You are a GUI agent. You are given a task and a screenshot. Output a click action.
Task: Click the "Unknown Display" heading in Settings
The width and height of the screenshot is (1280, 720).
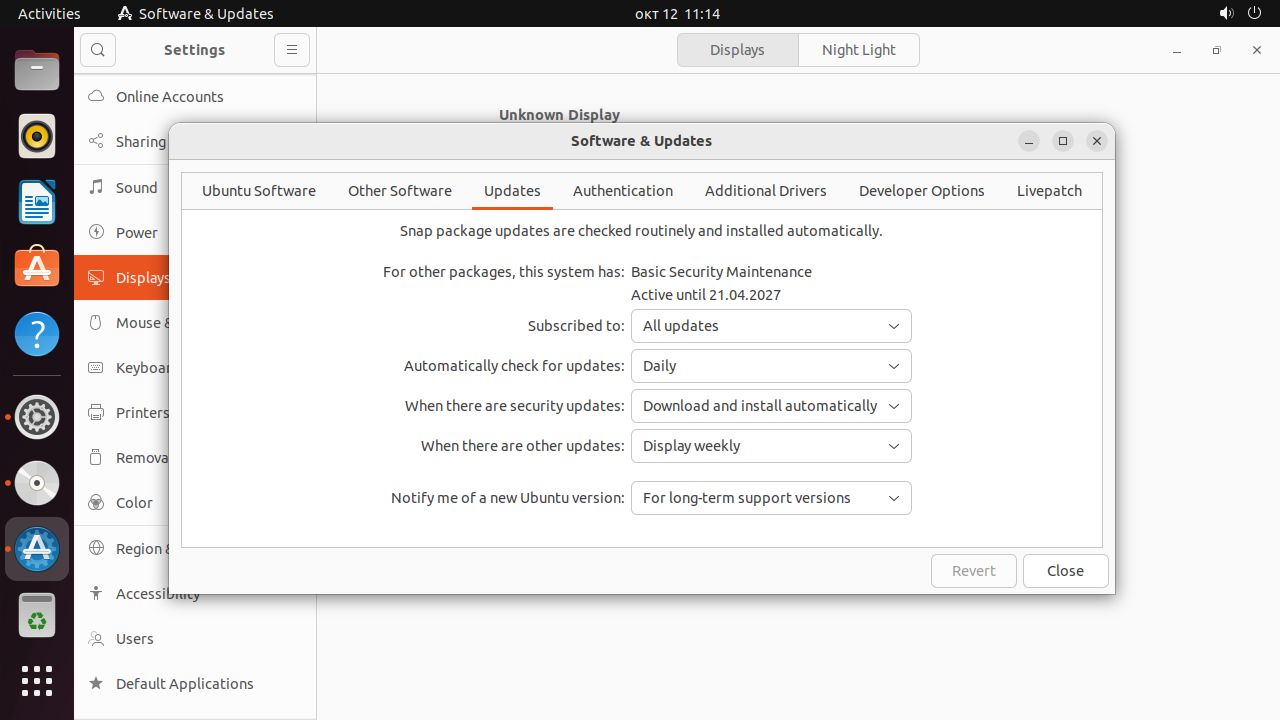[559, 115]
